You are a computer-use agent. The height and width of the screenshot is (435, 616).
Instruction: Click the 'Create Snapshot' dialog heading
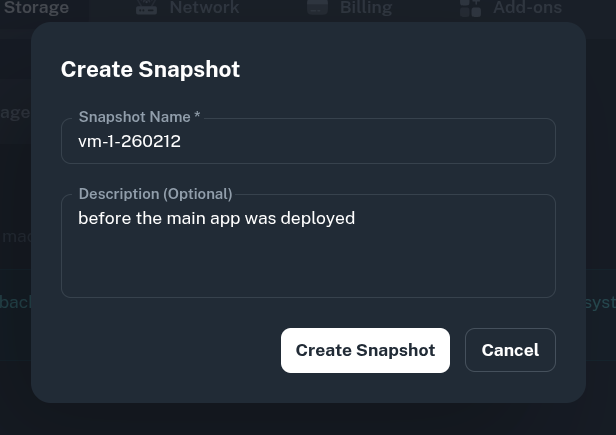pyautogui.click(x=150, y=69)
